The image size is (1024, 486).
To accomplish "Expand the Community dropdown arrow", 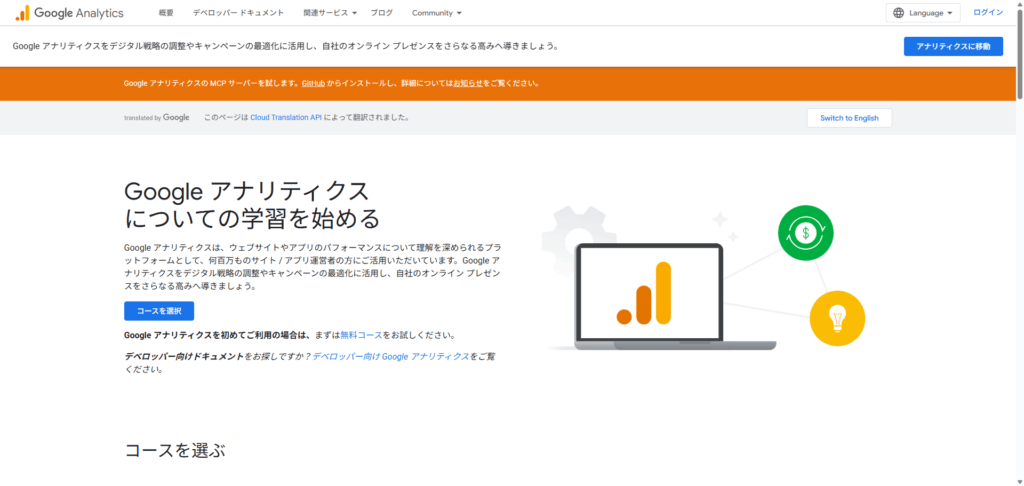I will coord(459,13).
